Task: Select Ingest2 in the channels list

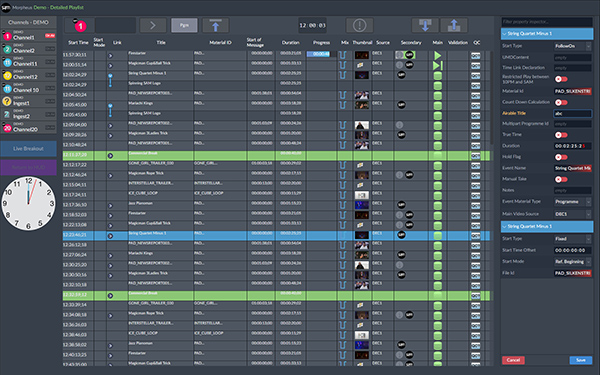Action: coord(29,115)
